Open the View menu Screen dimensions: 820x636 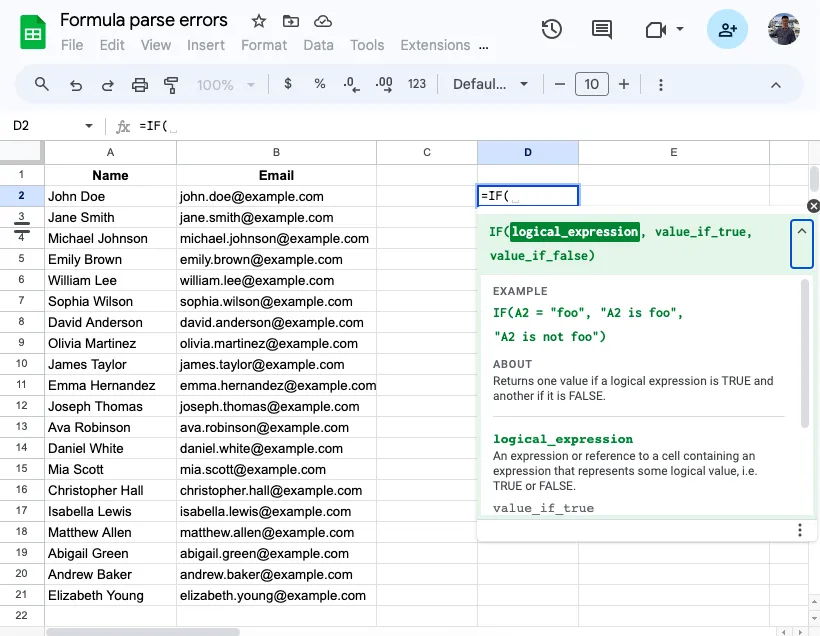pos(155,45)
